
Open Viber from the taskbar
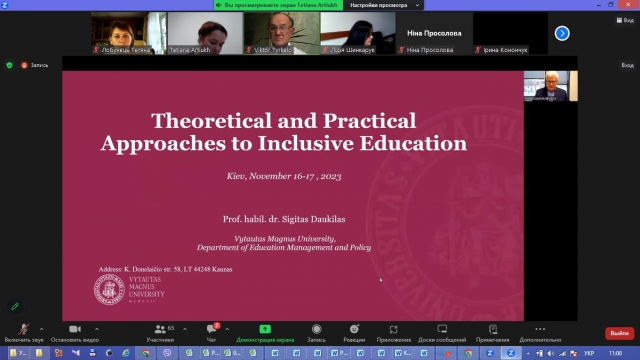tap(167, 353)
